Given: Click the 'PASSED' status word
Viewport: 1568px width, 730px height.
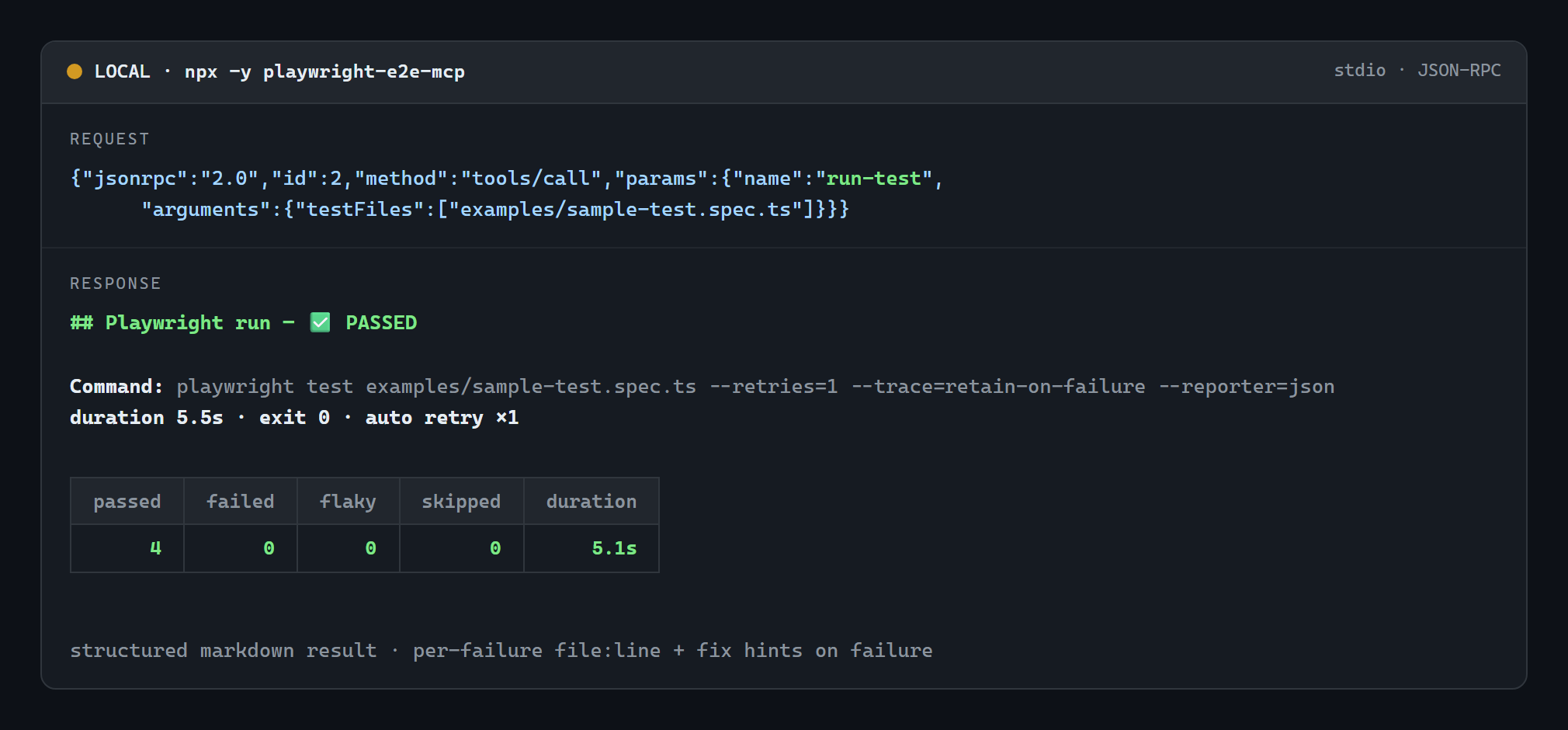Looking at the screenshot, I should tap(381, 322).
